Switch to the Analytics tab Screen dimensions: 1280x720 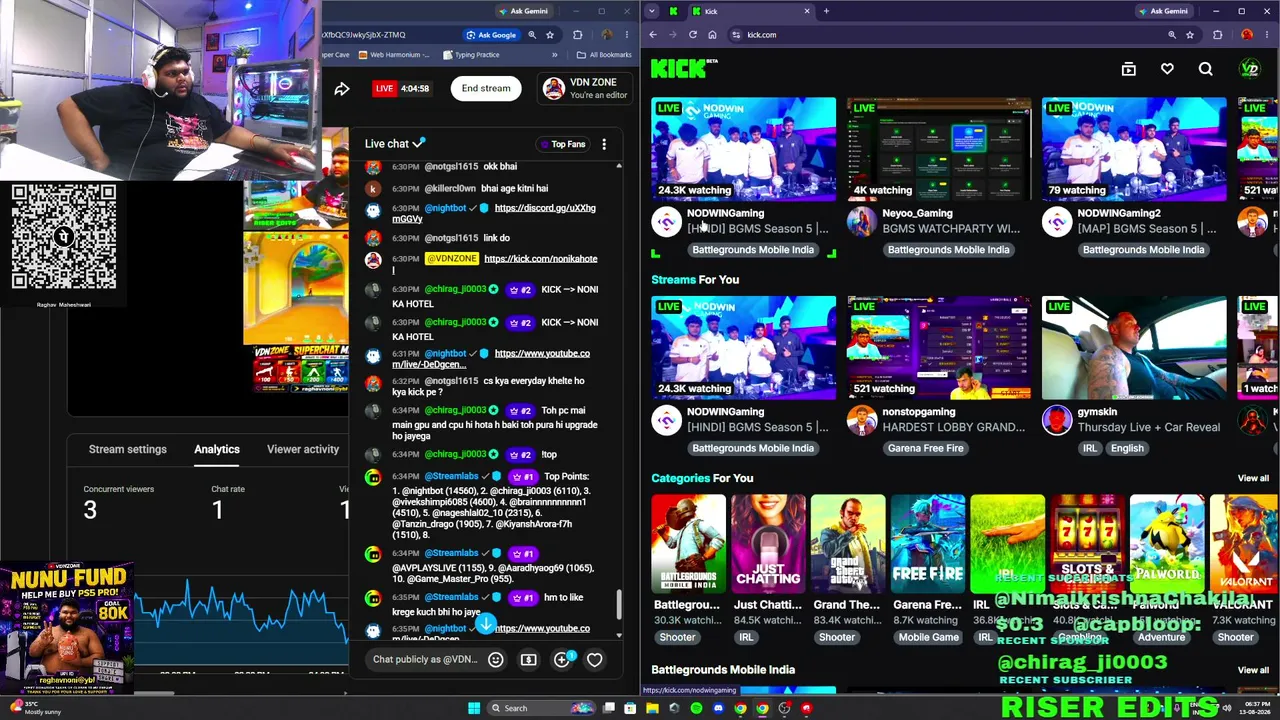pyautogui.click(x=217, y=449)
